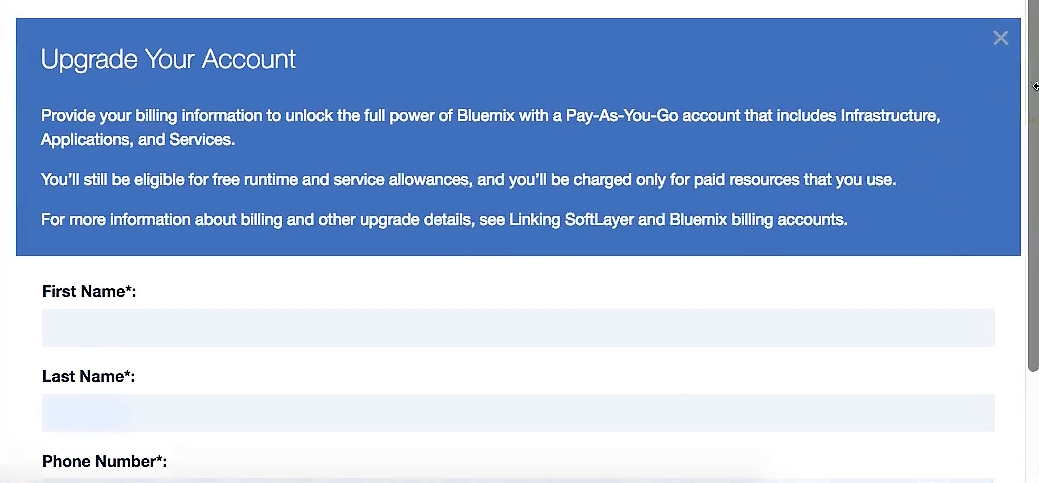Viewport: 1039px width, 483px height.
Task: Click the Phone Number* label
Action: [104, 461]
